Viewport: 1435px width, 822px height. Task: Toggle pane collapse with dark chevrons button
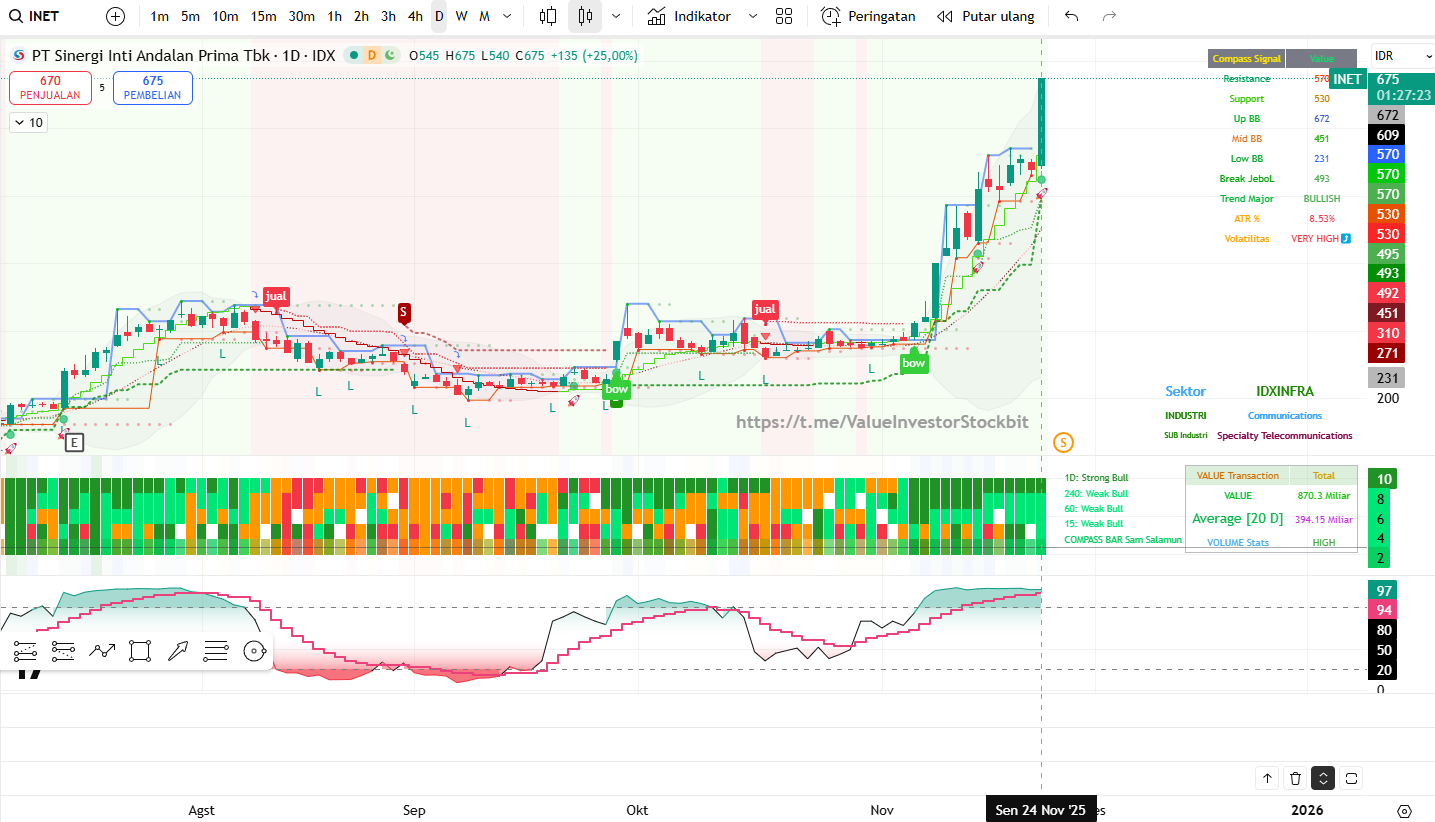click(x=1323, y=778)
